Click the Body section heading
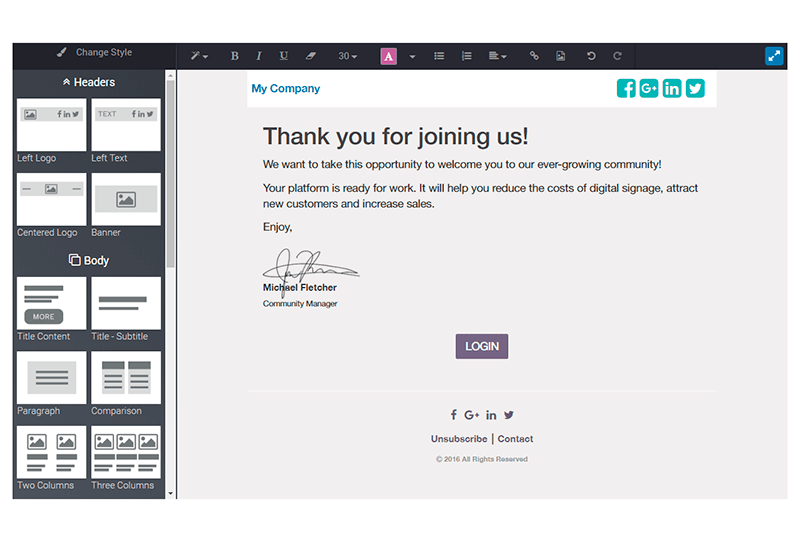The height and width of the screenshot is (543, 800). (x=89, y=260)
